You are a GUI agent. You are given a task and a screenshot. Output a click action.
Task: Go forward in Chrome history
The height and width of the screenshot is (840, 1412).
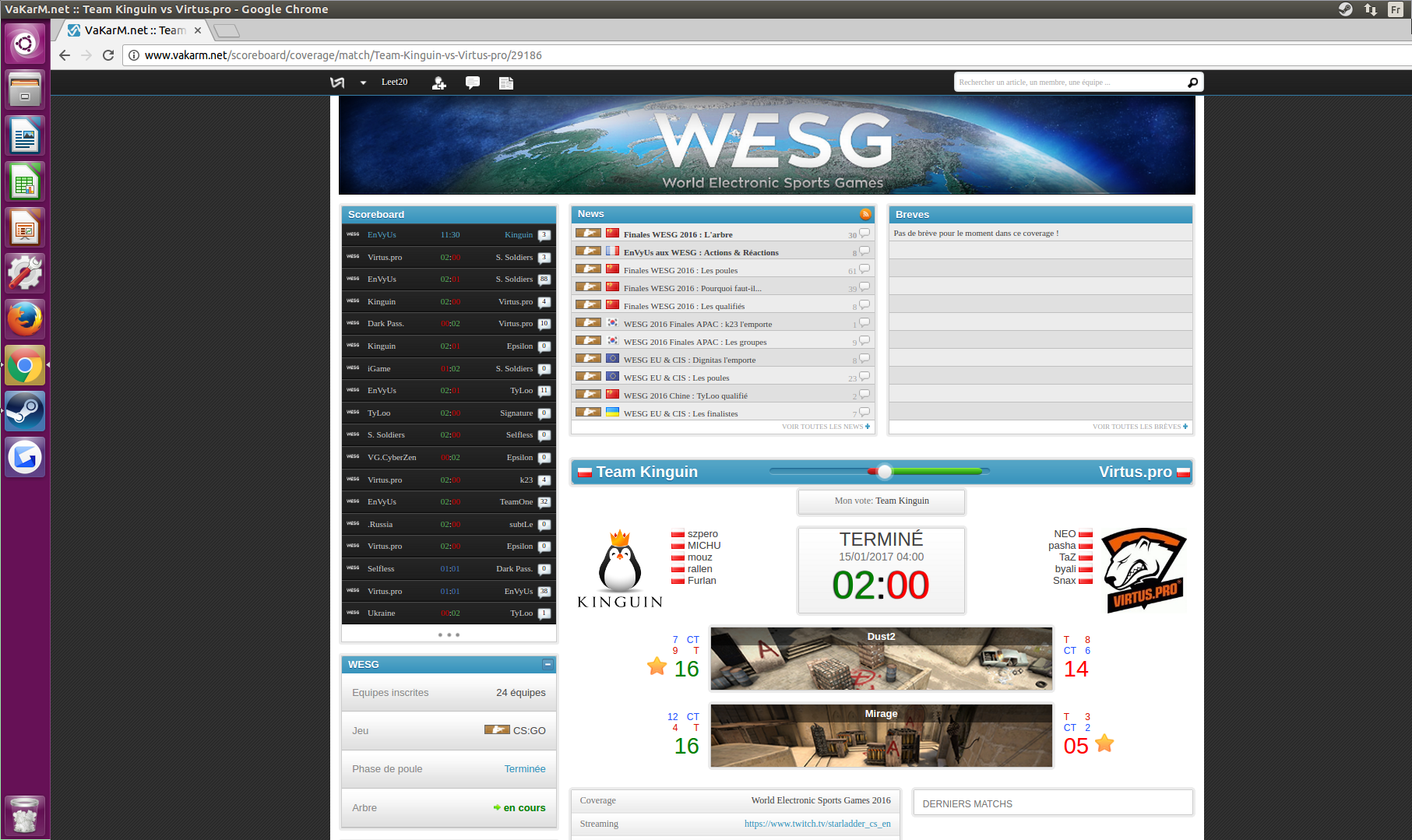click(x=86, y=55)
